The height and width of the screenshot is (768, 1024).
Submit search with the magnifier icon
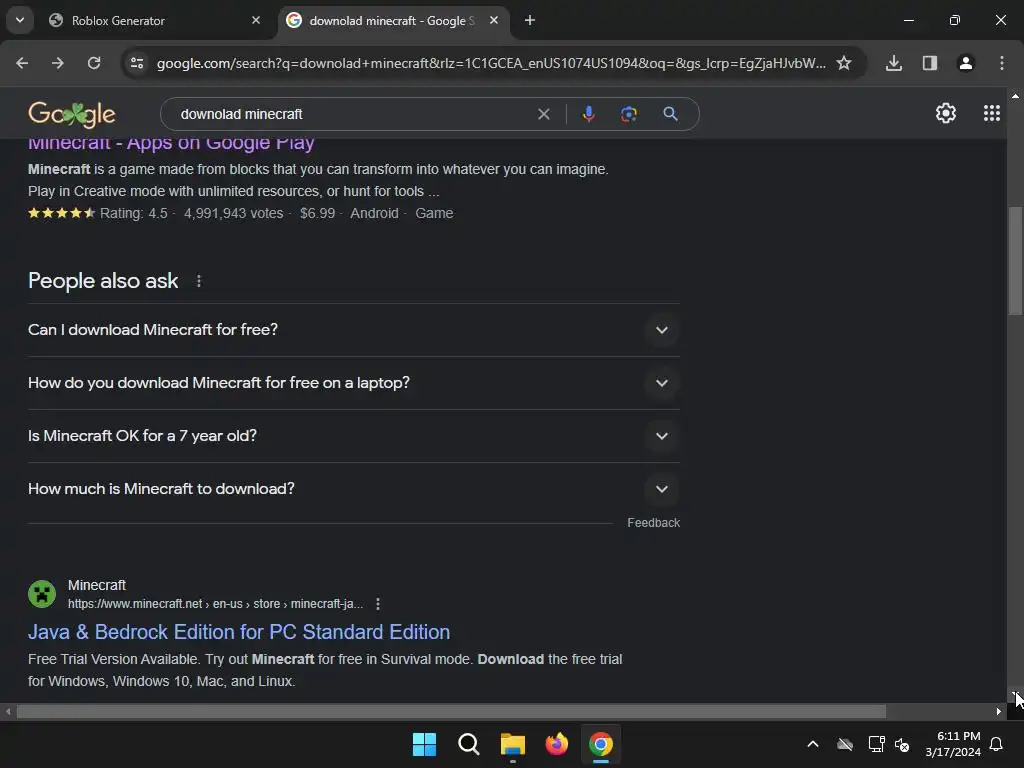670,114
